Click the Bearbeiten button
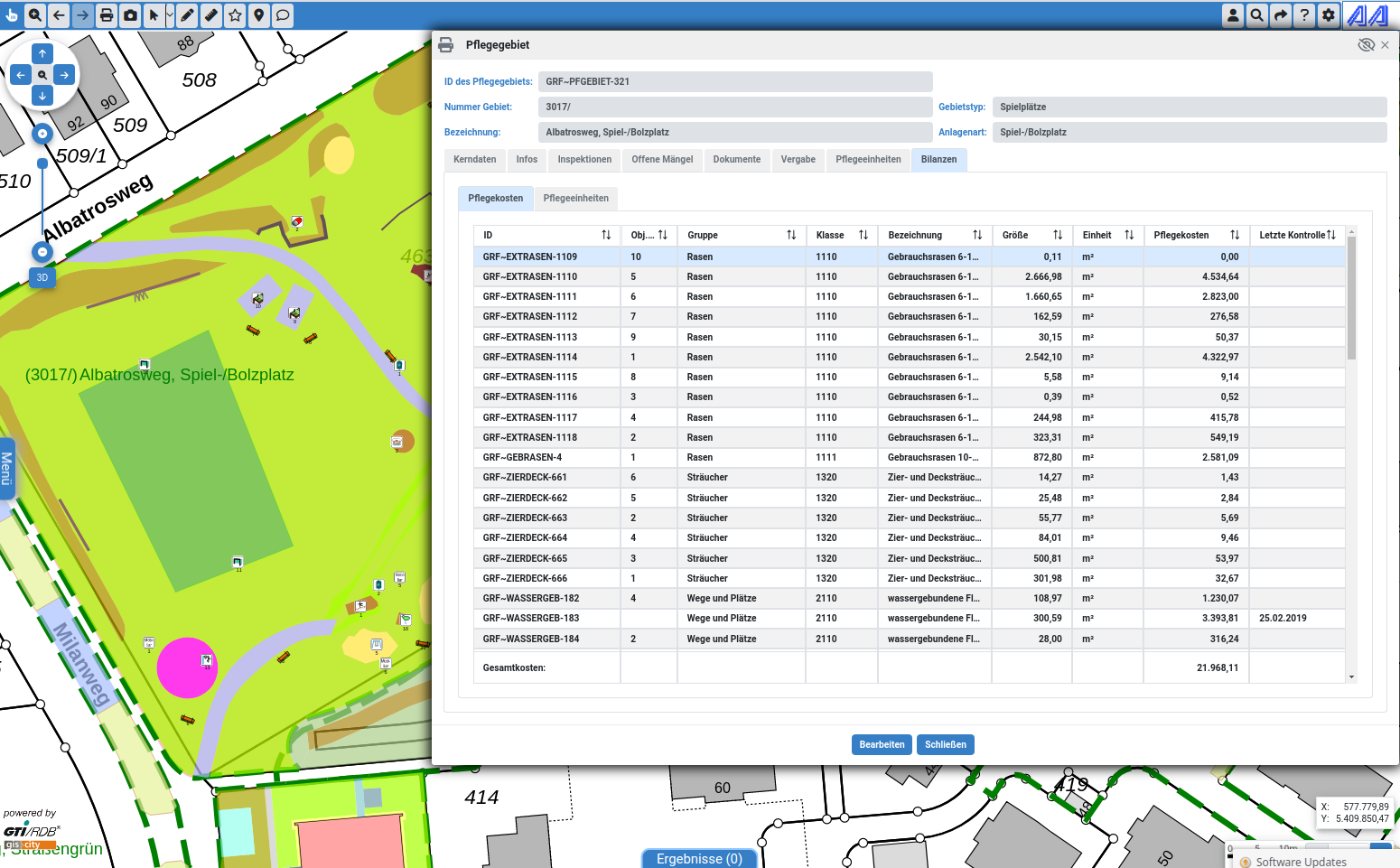The height and width of the screenshot is (868, 1400). coord(882,745)
